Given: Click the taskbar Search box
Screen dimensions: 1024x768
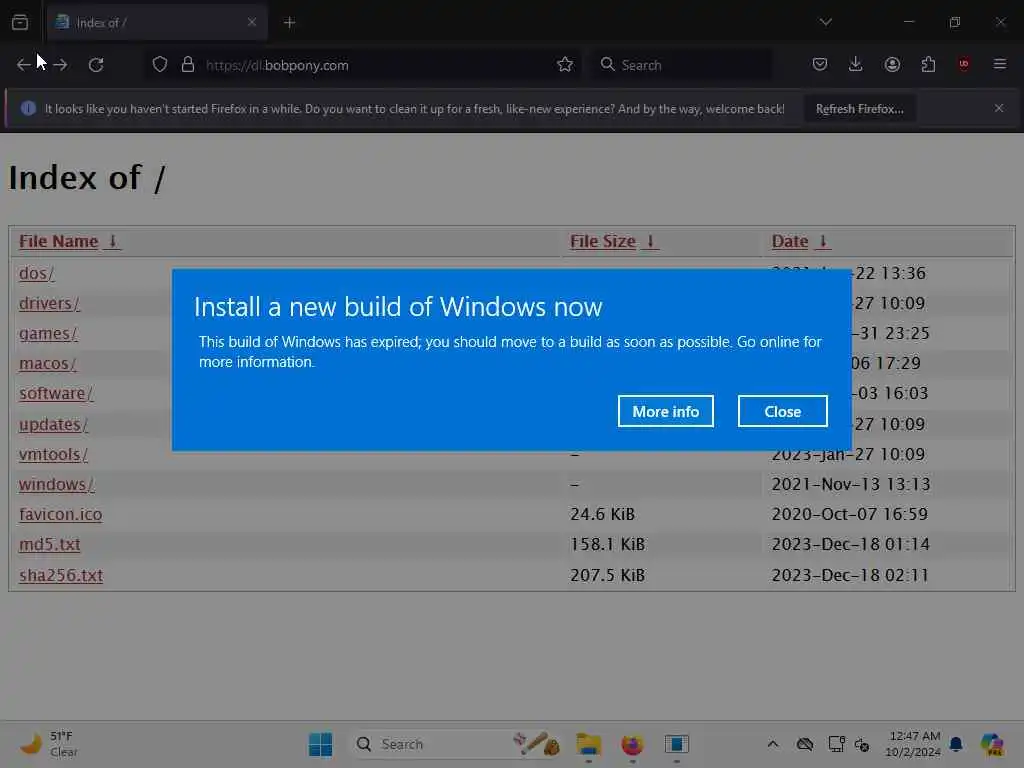Looking at the screenshot, I should pos(457,744).
